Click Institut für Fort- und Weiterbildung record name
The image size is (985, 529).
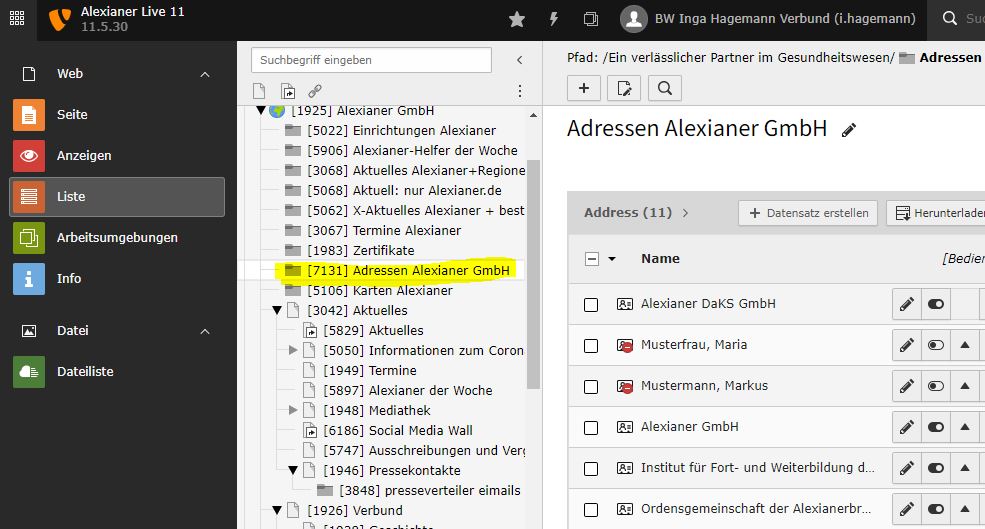click(x=758, y=467)
